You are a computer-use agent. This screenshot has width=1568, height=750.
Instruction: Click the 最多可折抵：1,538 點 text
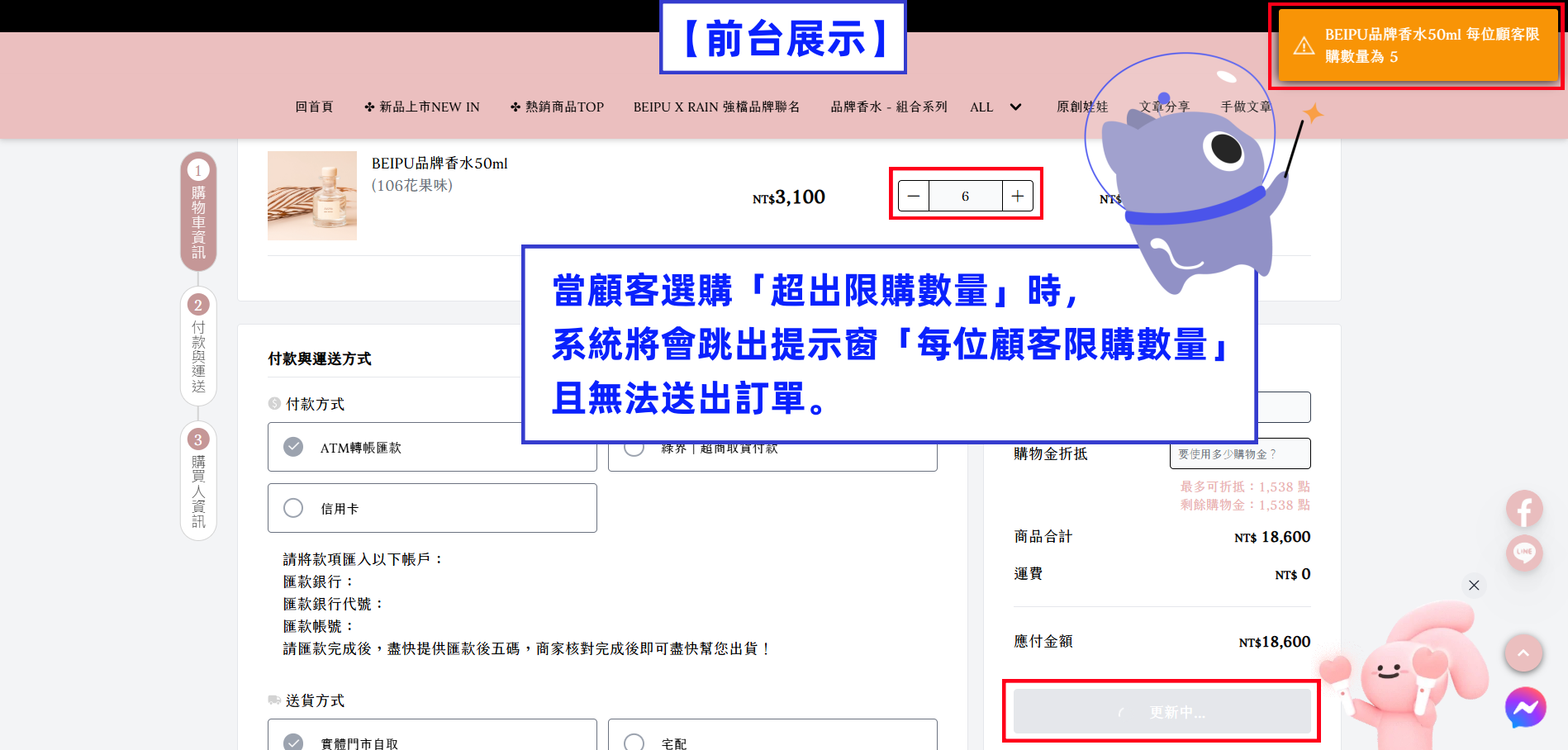[x=1245, y=487]
